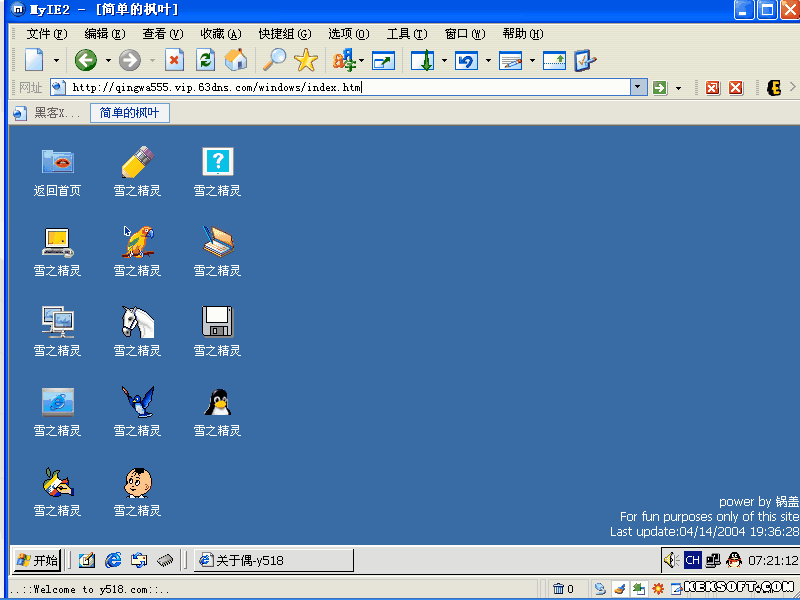The image size is (800, 600).
Task: Click the yellow E icon in address bar
Action: tap(774, 88)
